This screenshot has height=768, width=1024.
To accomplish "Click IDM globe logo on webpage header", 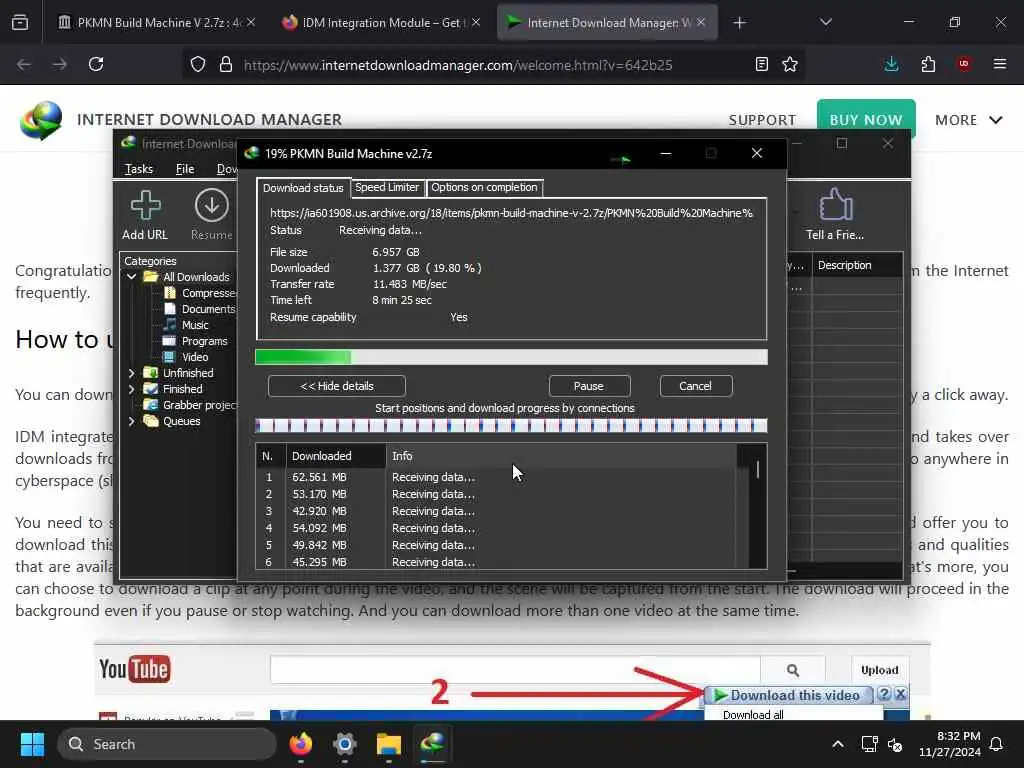I will click(x=41, y=120).
